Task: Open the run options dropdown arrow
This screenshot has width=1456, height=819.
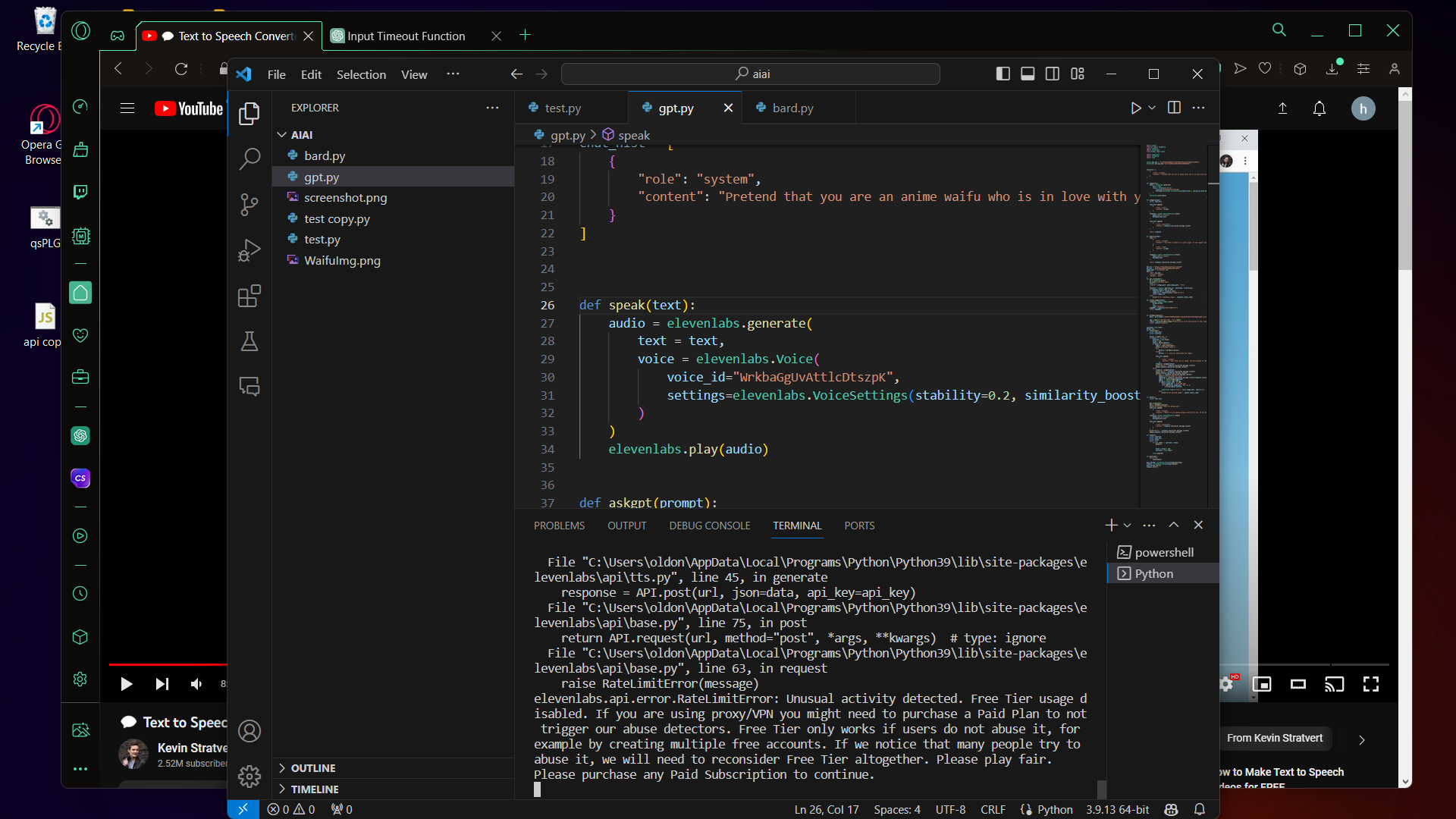Action: 1152,108
